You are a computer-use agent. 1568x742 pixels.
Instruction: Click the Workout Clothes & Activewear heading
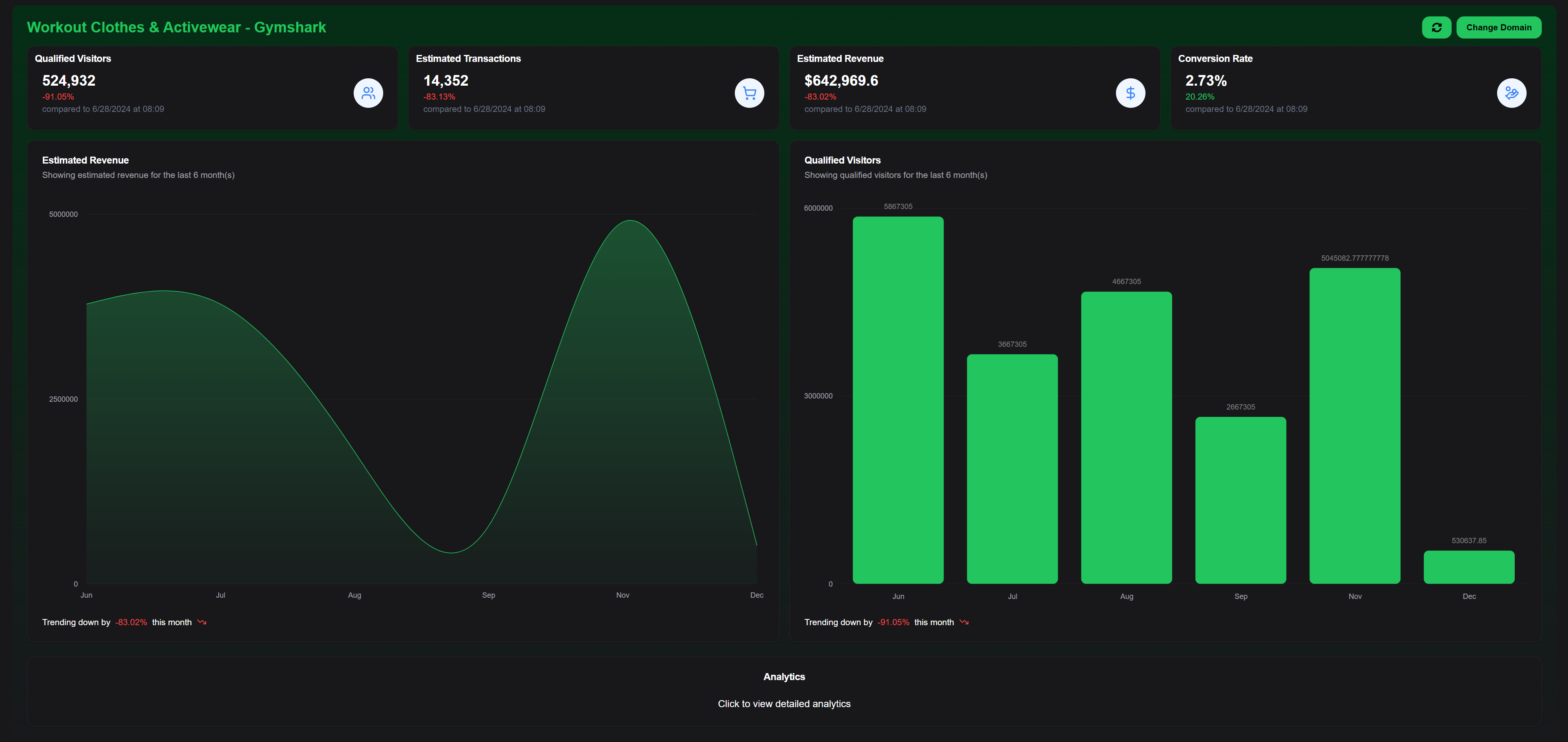point(176,27)
